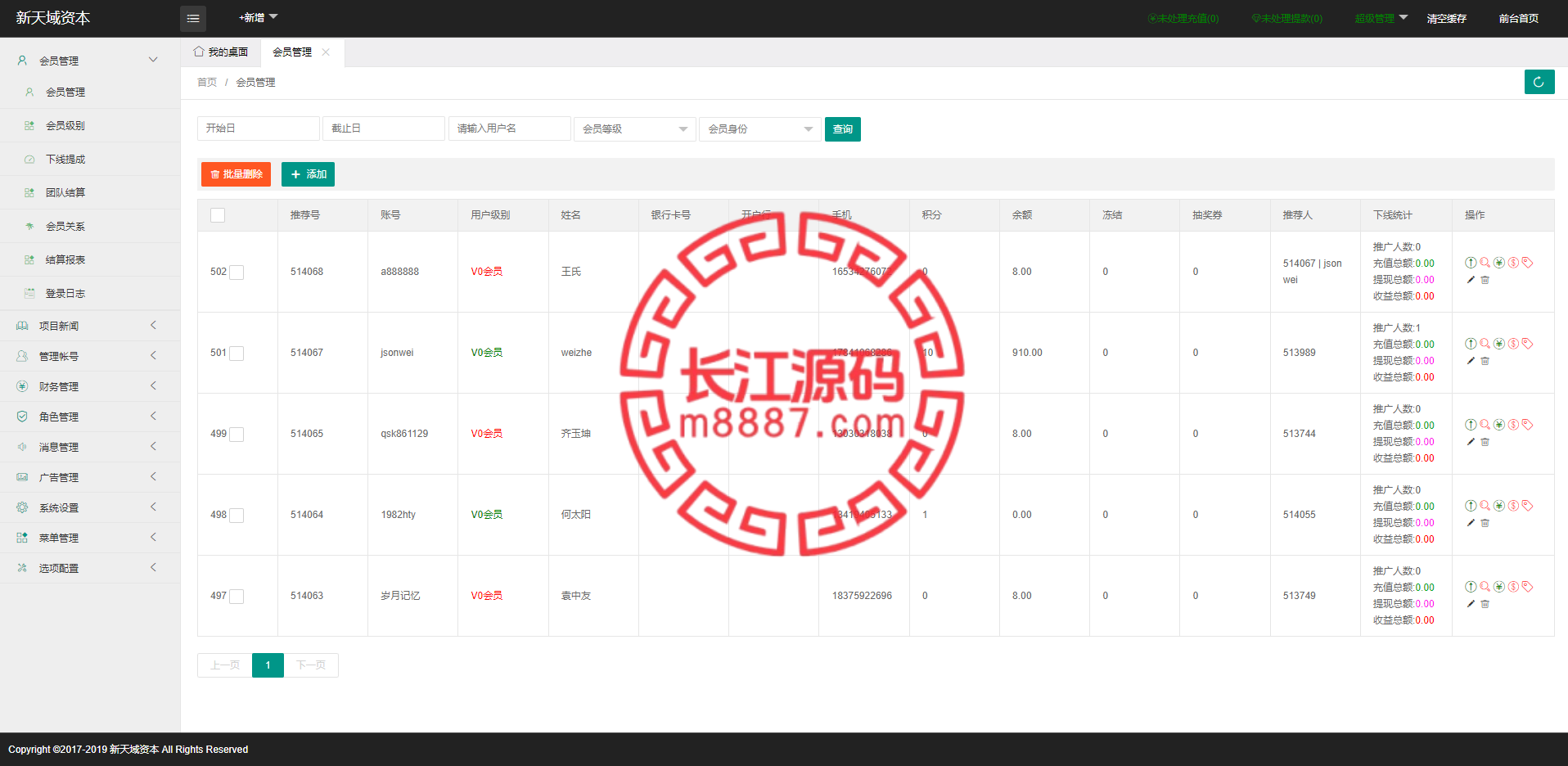Click the 批量删除 batch delete button
The height and width of the screenshot is (766, 1568).
236,174
